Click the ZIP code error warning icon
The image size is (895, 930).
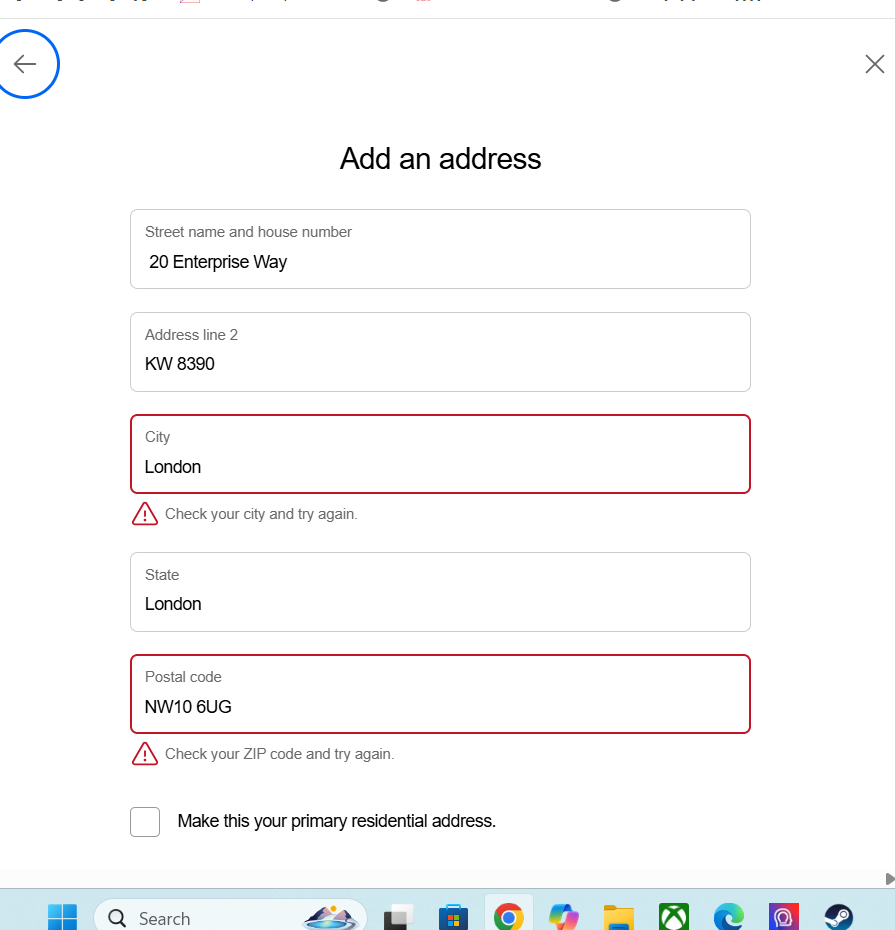[x=145, y=754]
